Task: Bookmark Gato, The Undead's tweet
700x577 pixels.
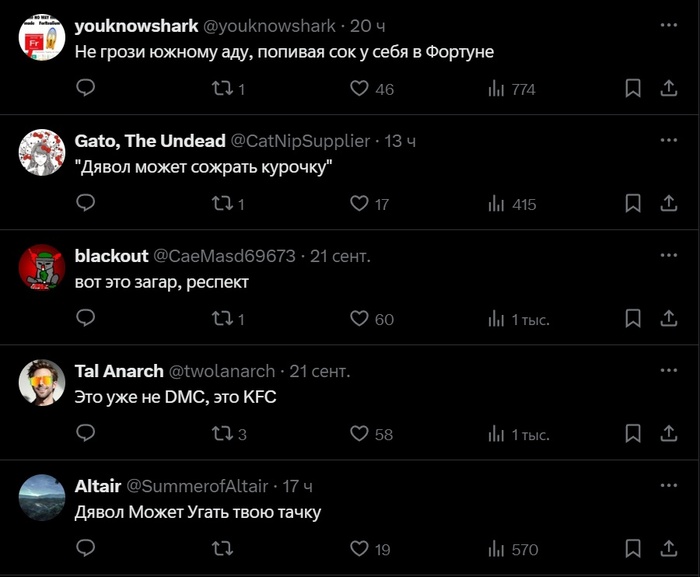Action: click(632, 203)
